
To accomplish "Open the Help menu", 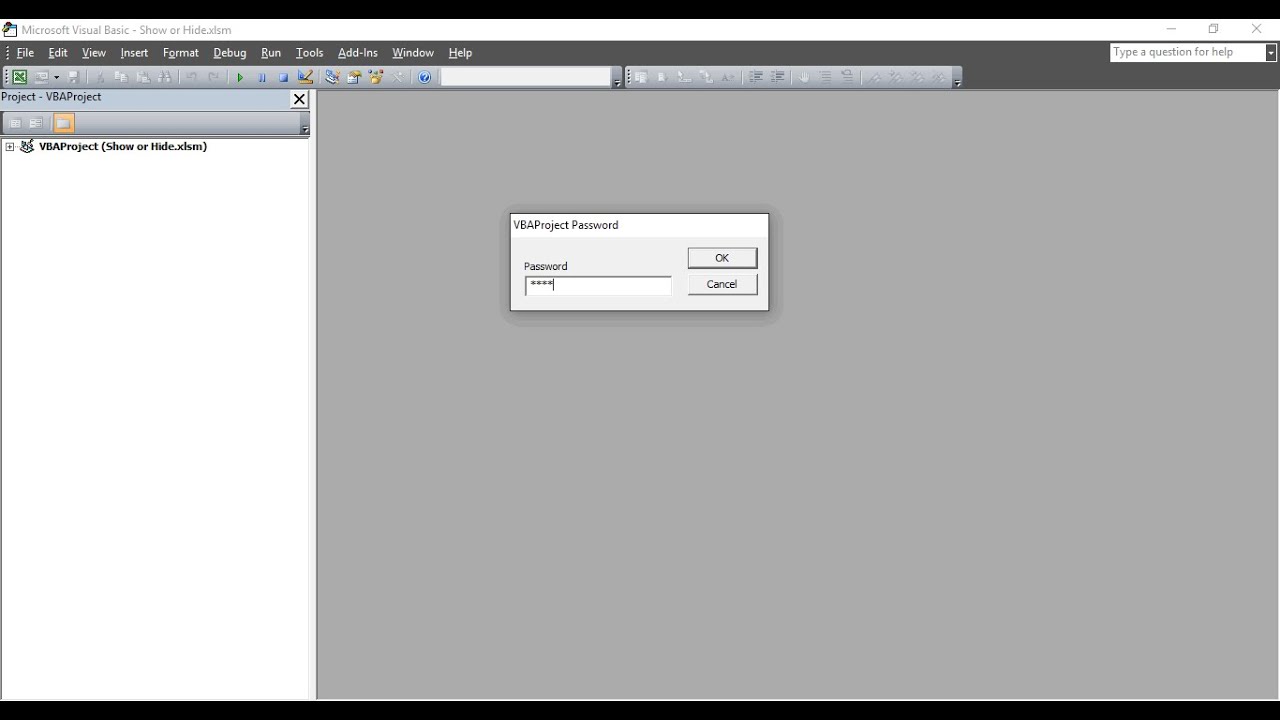I will coord(460,53).
